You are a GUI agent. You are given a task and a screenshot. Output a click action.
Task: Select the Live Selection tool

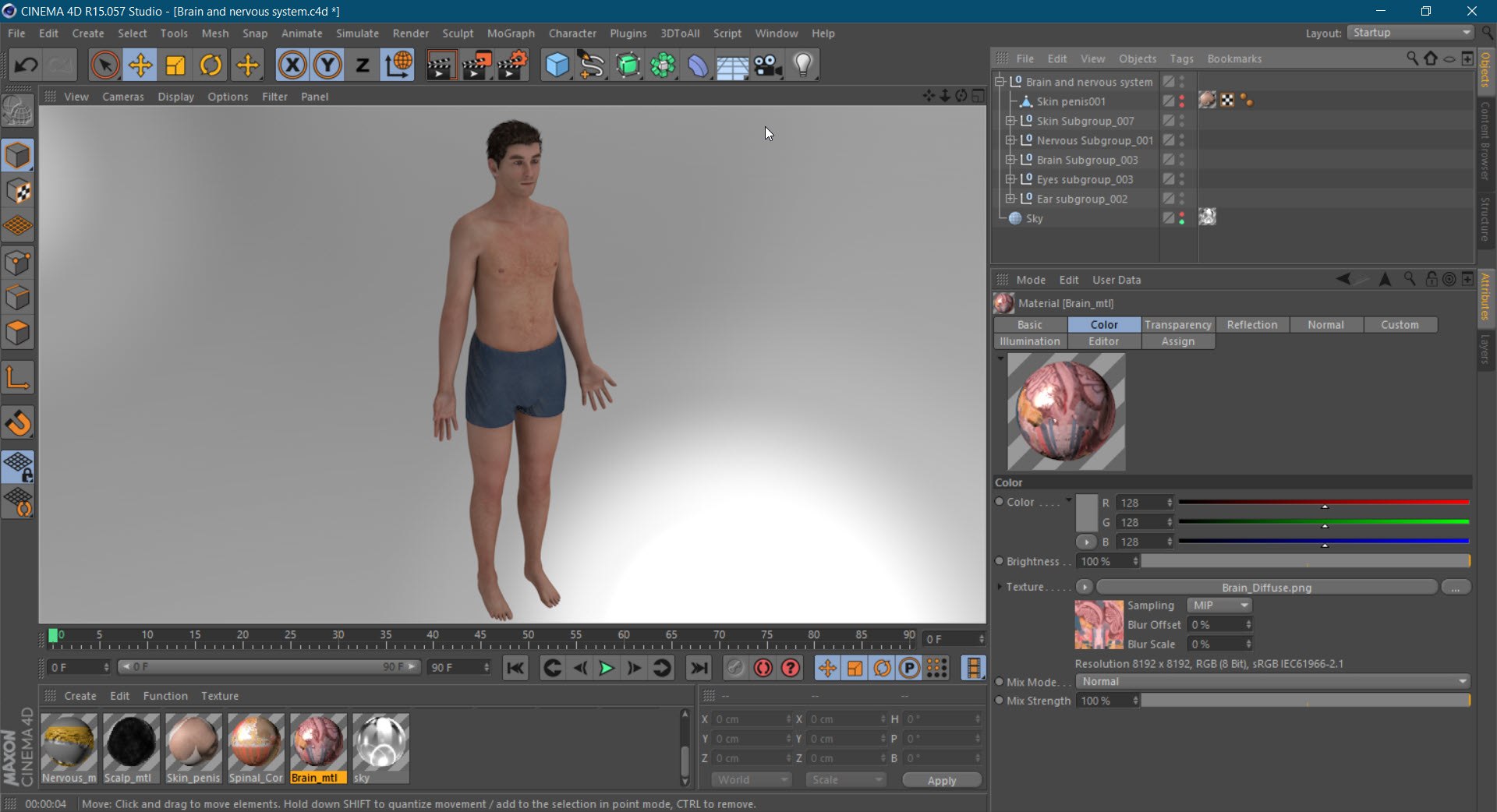pos(105,65)
